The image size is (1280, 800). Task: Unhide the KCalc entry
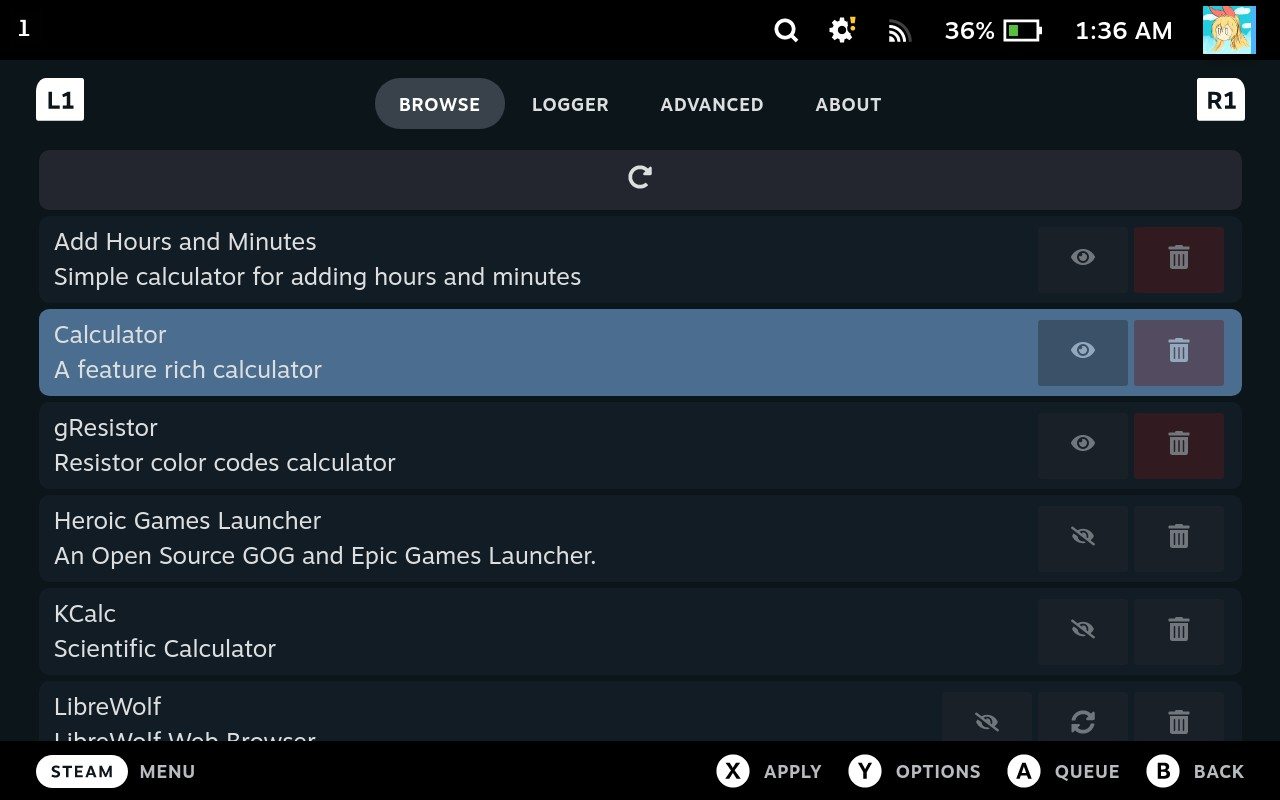[1083, 632]
